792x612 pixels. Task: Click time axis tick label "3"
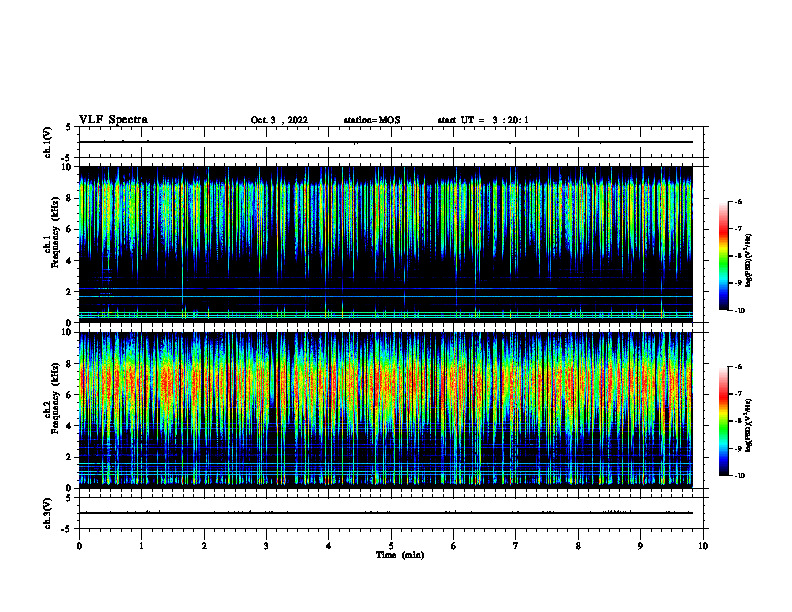coord(266,546)
